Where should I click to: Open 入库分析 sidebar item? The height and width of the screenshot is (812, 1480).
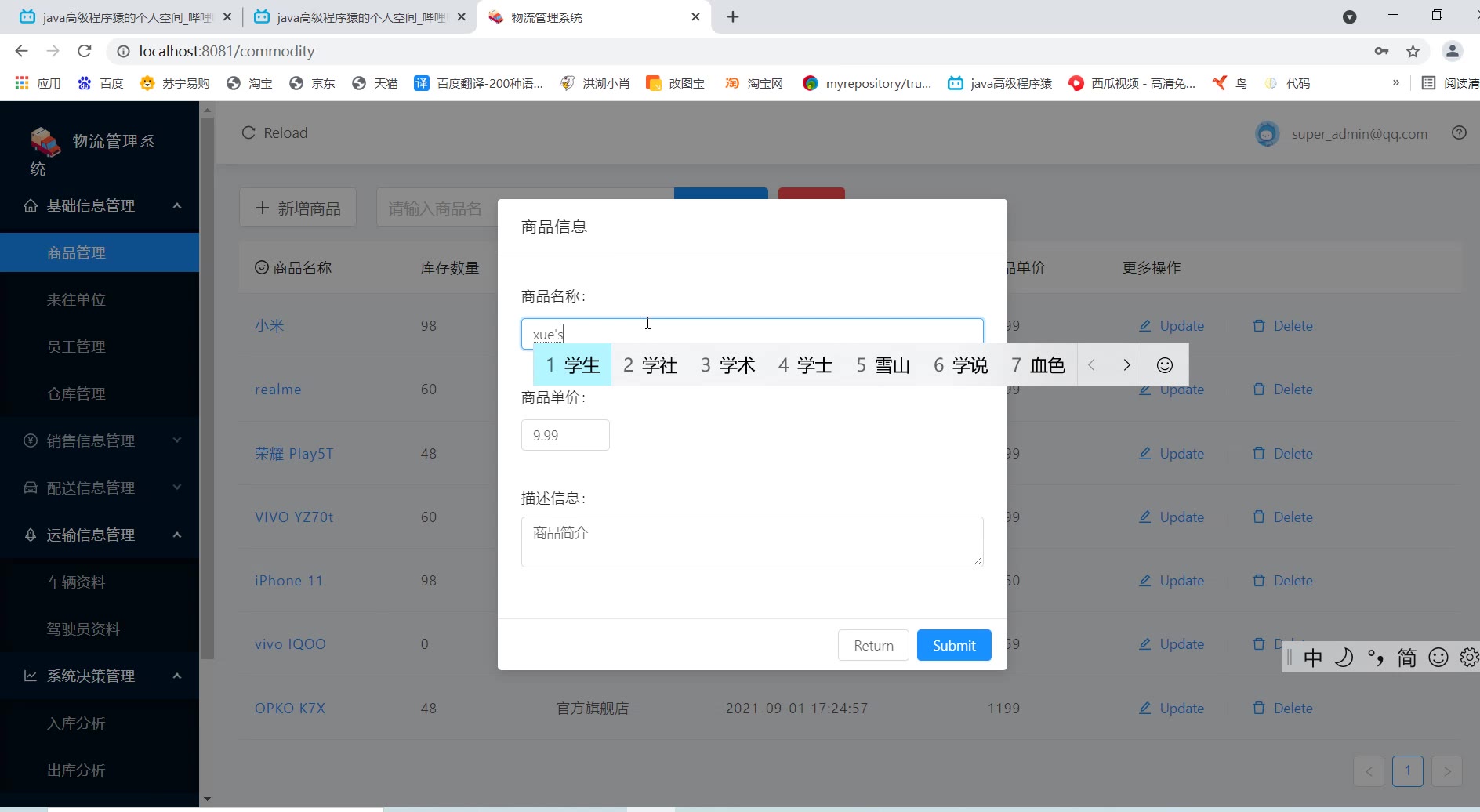[100, 723]
